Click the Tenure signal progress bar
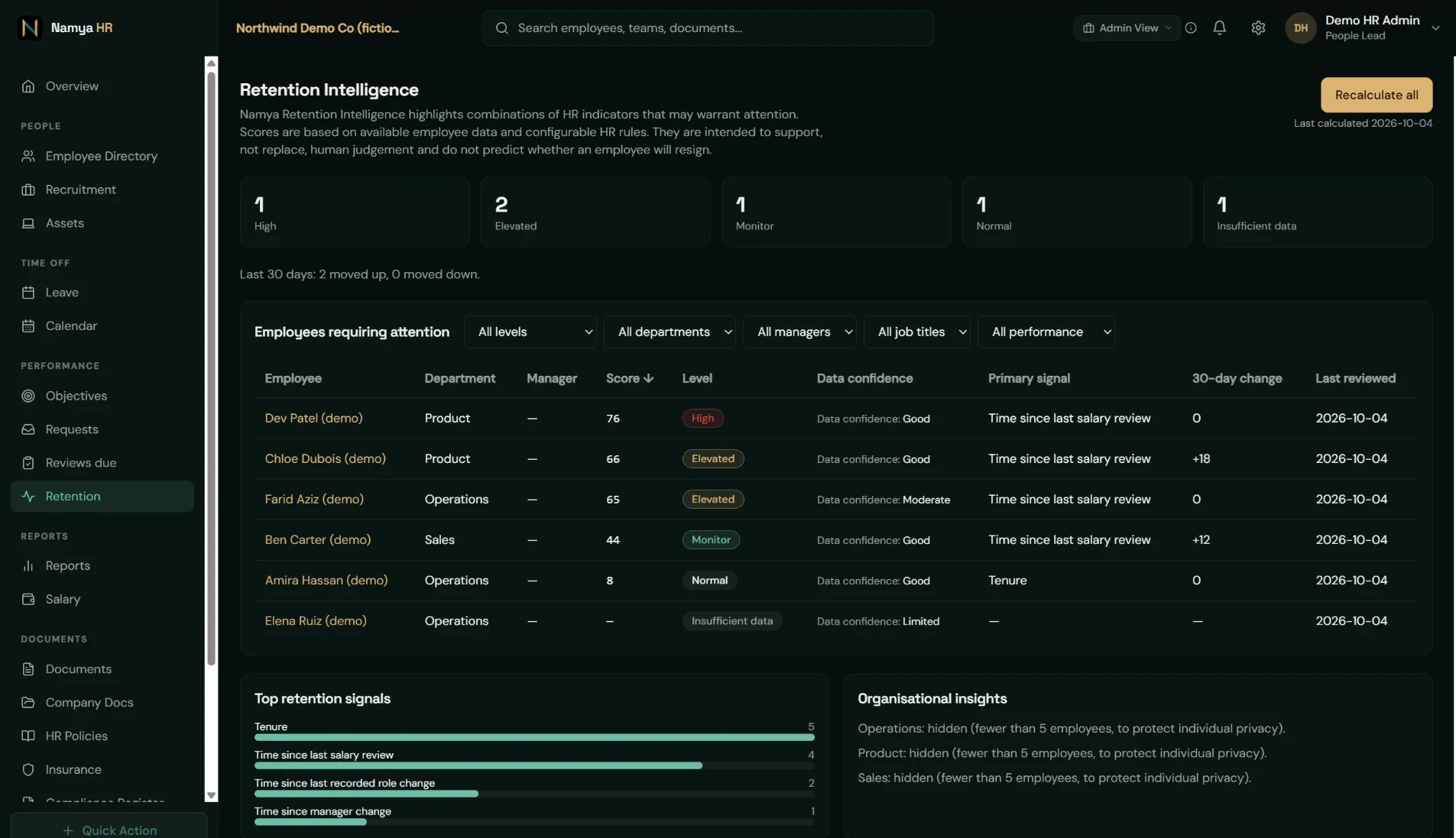This screenshot has width=1456, height=838. 534,738
